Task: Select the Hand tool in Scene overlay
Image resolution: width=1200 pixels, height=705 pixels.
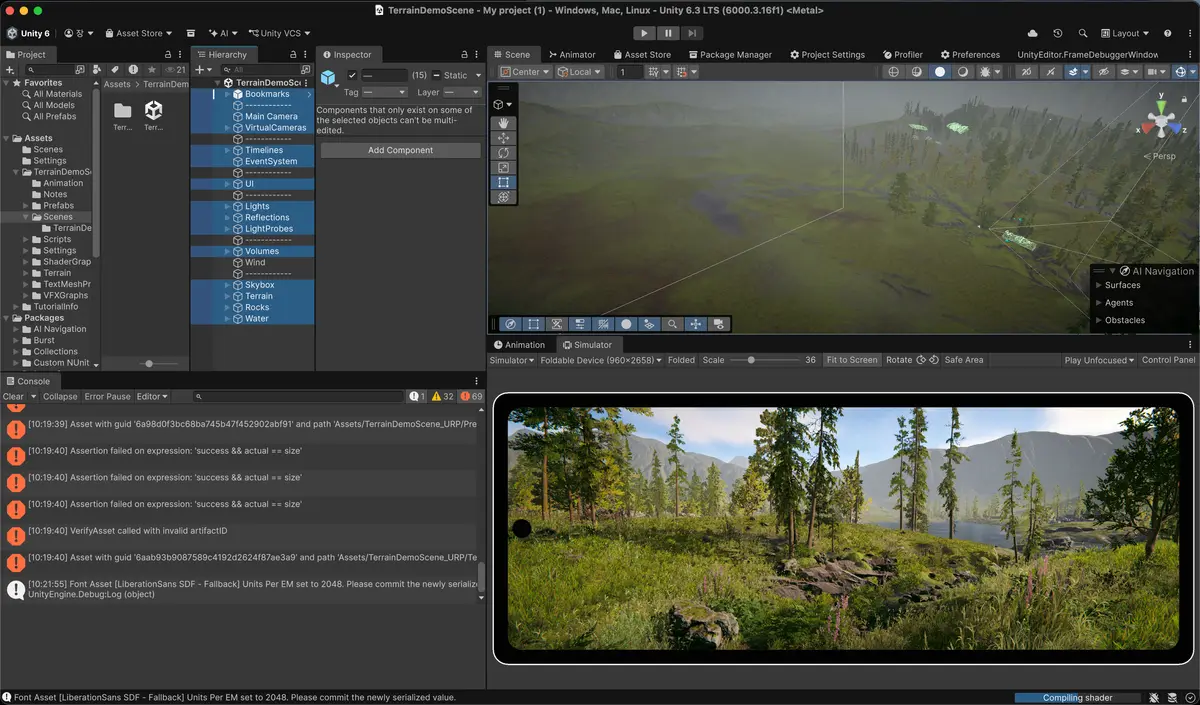Action: coord(503,123)
